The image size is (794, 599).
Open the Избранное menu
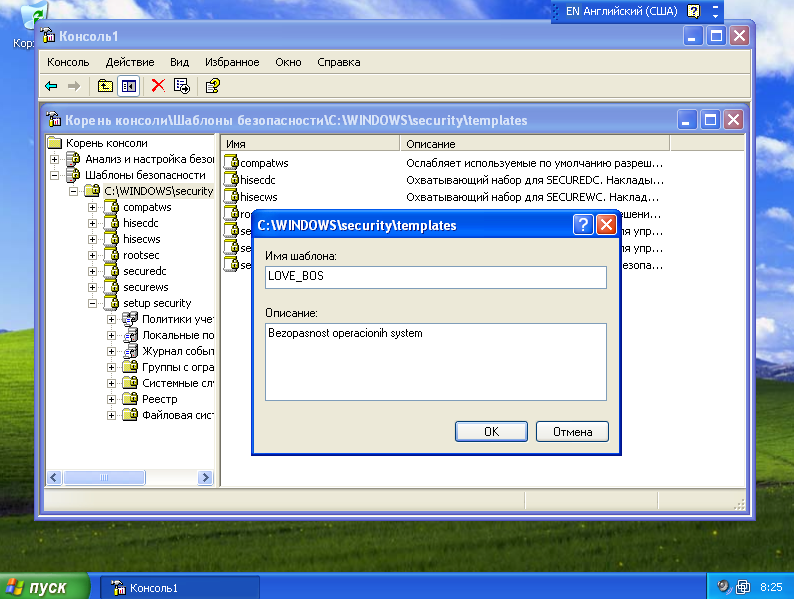coord(232,62)
